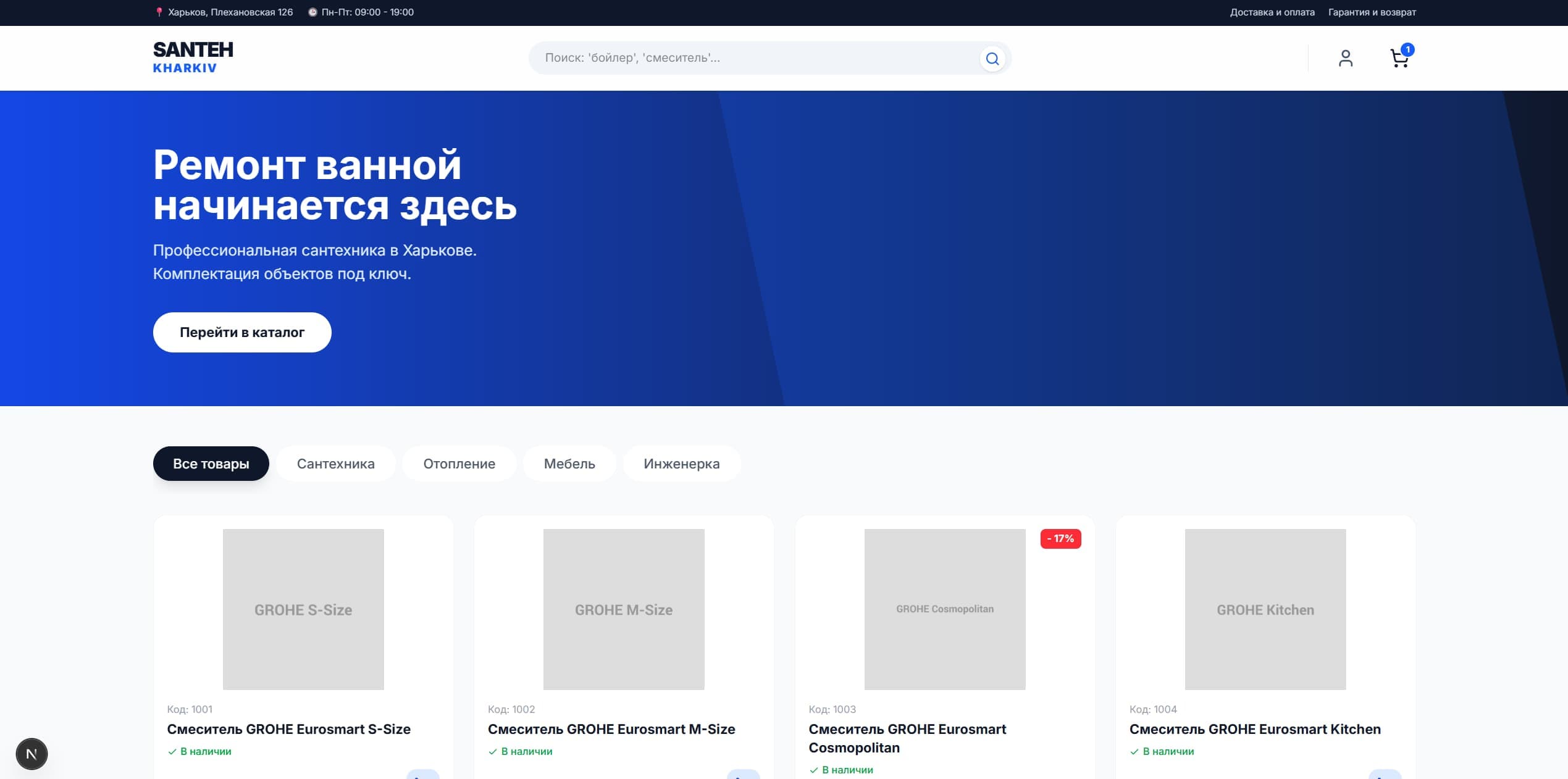This screenshot has width=1568, height=779.
Task: Open the GROHE M-Size product image
Action: (624, 609)
